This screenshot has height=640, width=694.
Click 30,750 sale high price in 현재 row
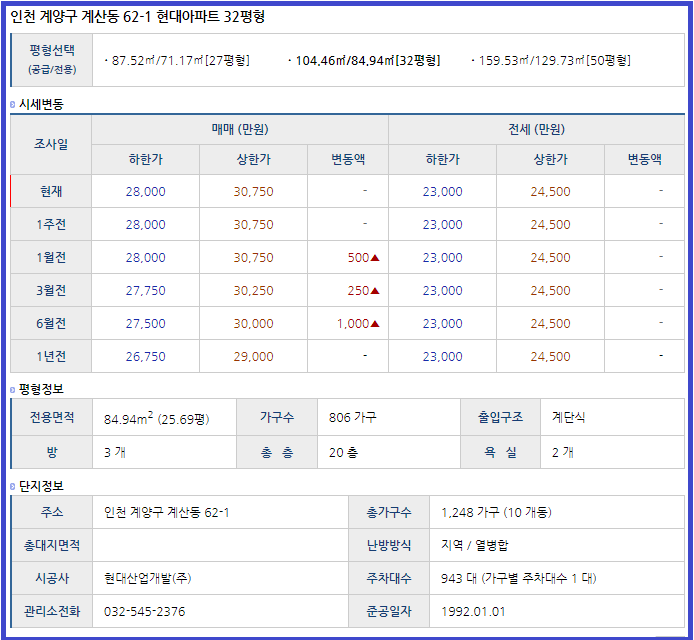pos(254,192)
